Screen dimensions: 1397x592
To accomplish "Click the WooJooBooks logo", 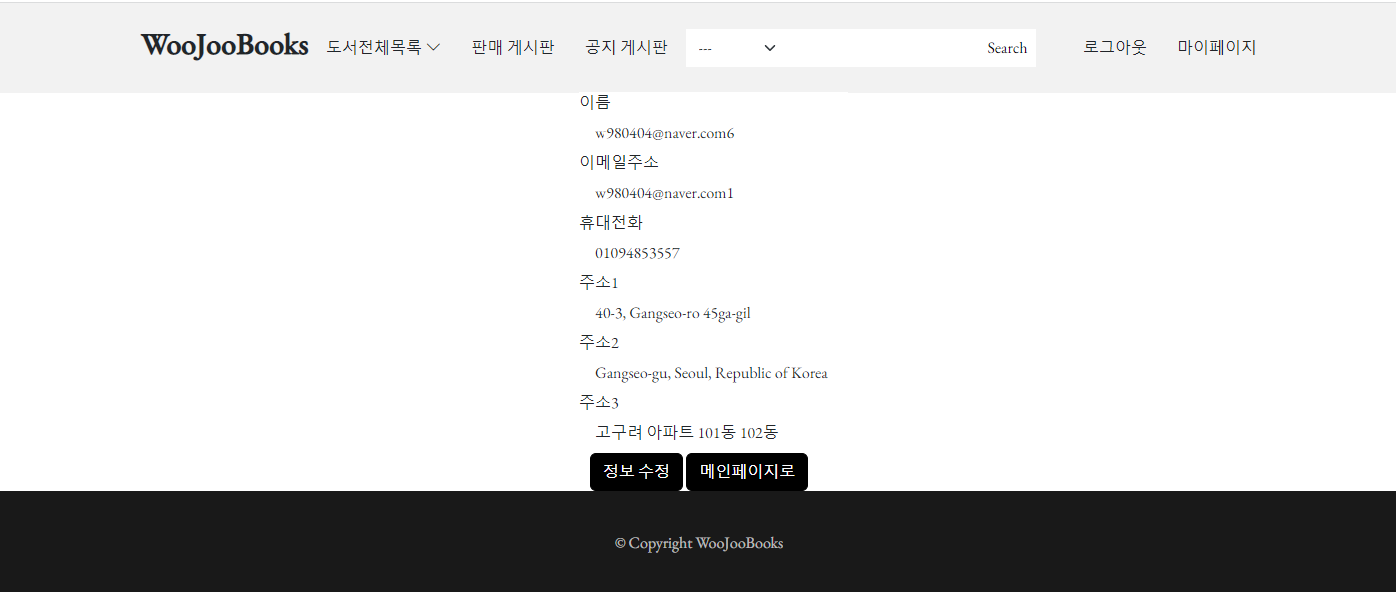I will click(224, 45).
